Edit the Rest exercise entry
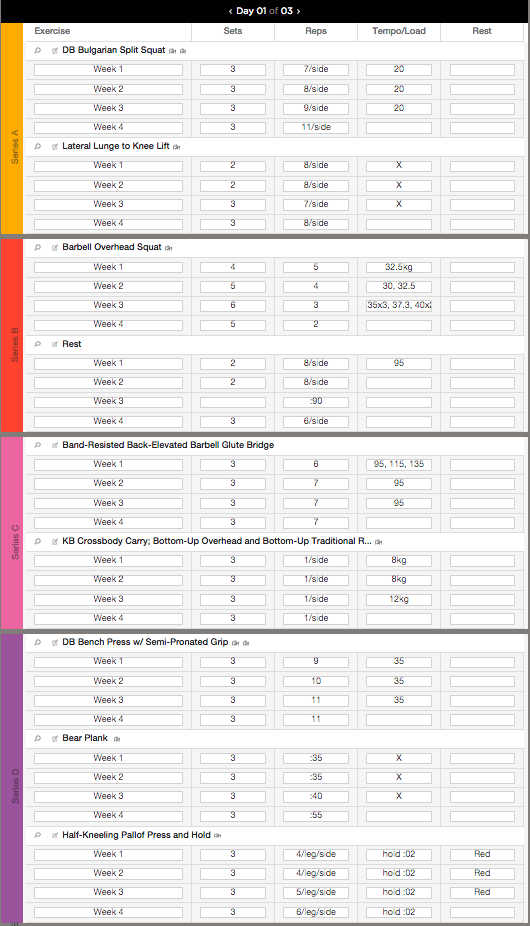Viewport: 530px width, 926px height. pos(55,344)
